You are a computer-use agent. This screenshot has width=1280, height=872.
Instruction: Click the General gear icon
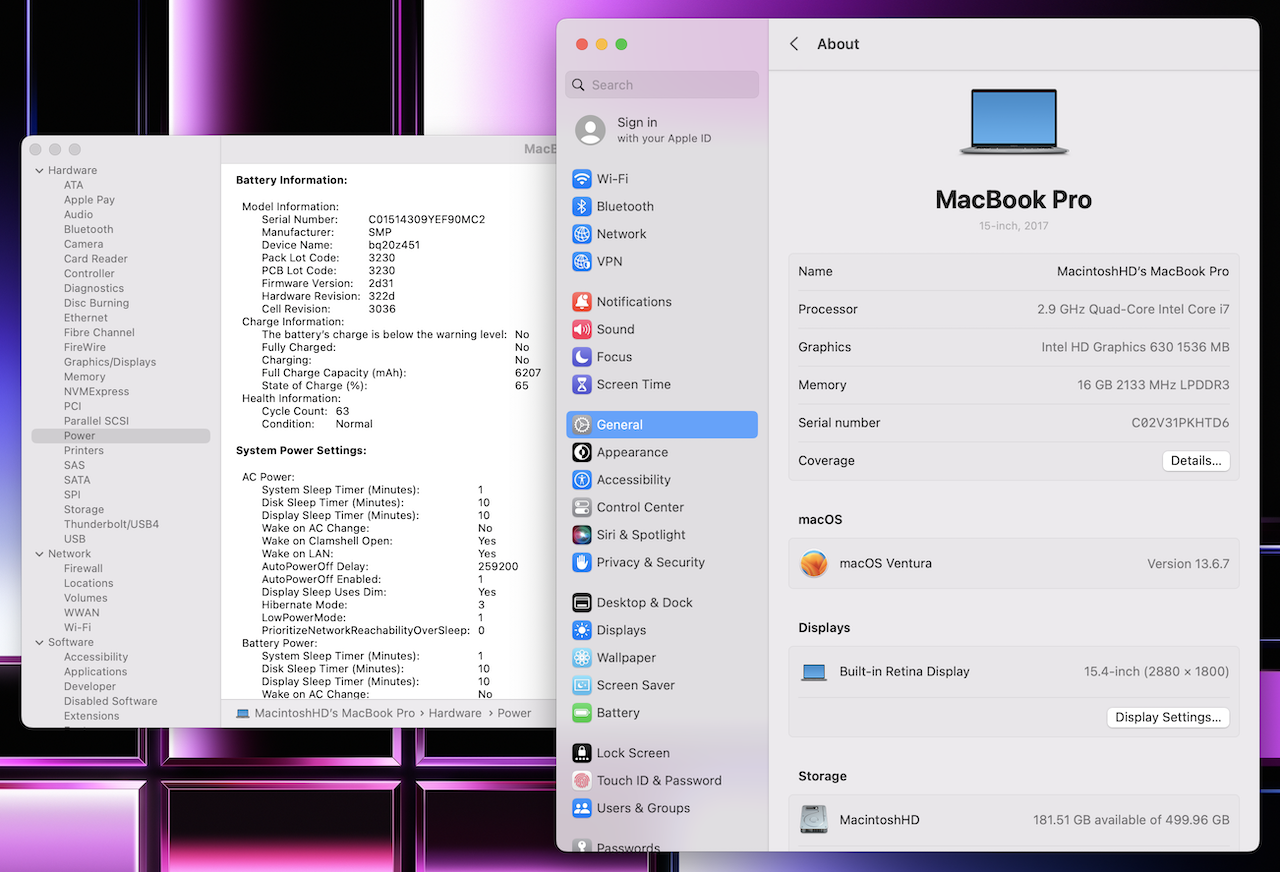tap(582, 425)
